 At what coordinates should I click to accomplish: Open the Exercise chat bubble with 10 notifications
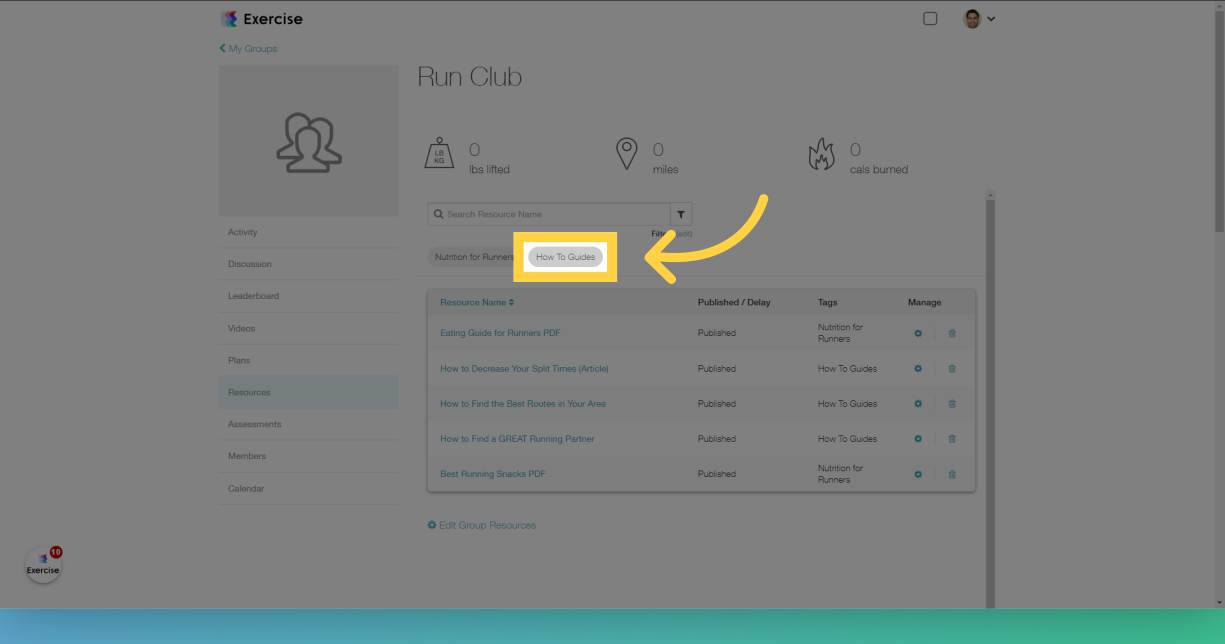43,566
